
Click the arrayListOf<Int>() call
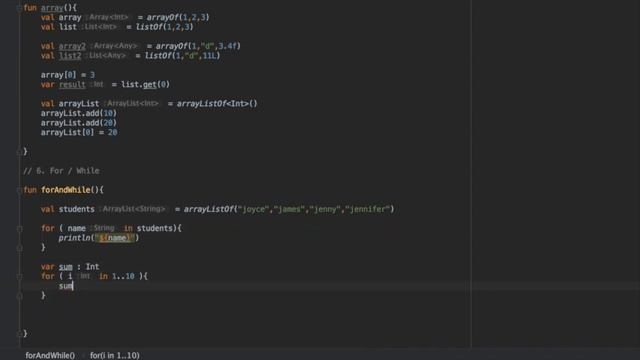(x=217, y=104)
